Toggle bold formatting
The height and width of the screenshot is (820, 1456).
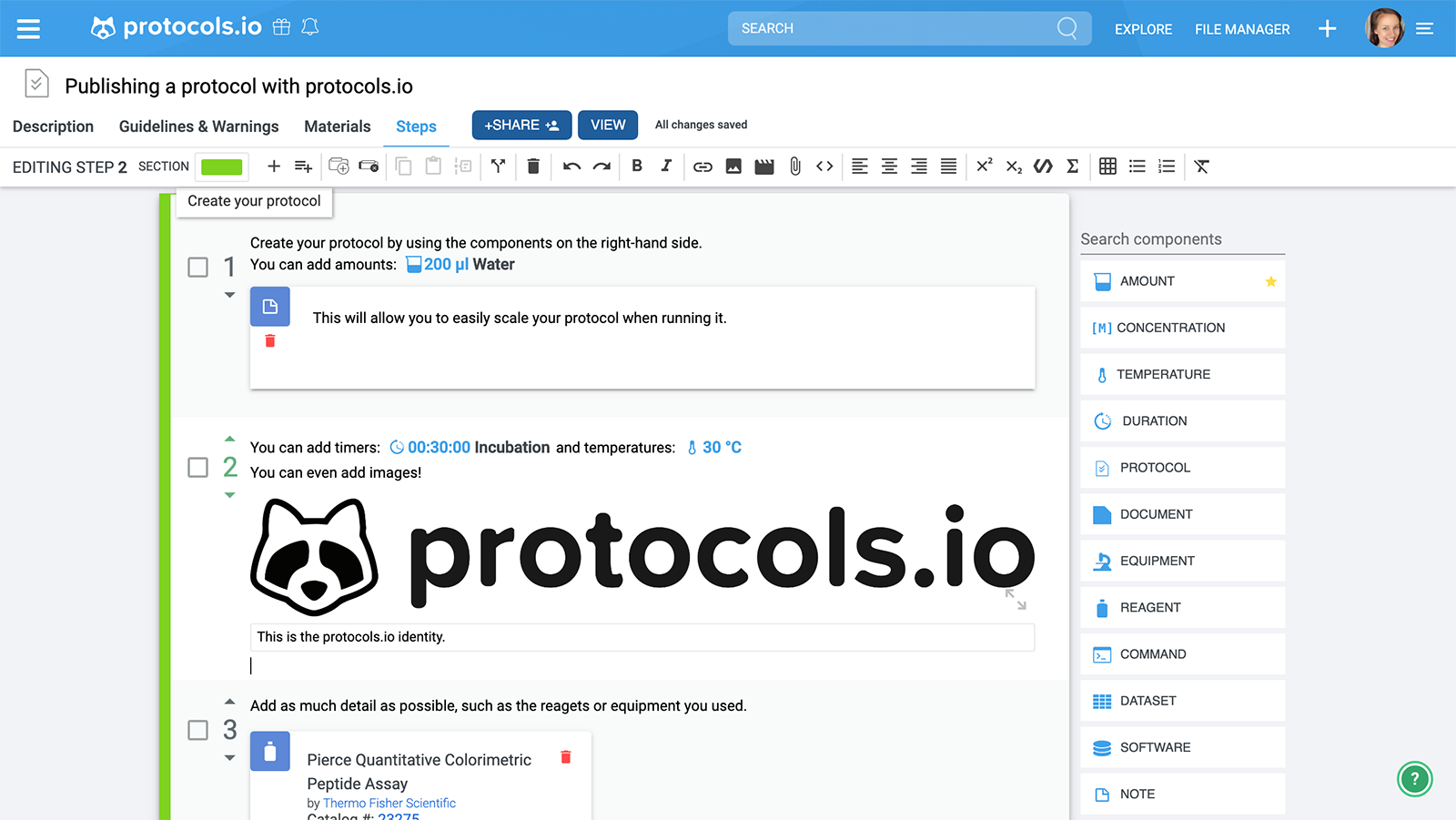tap(637, 166)
